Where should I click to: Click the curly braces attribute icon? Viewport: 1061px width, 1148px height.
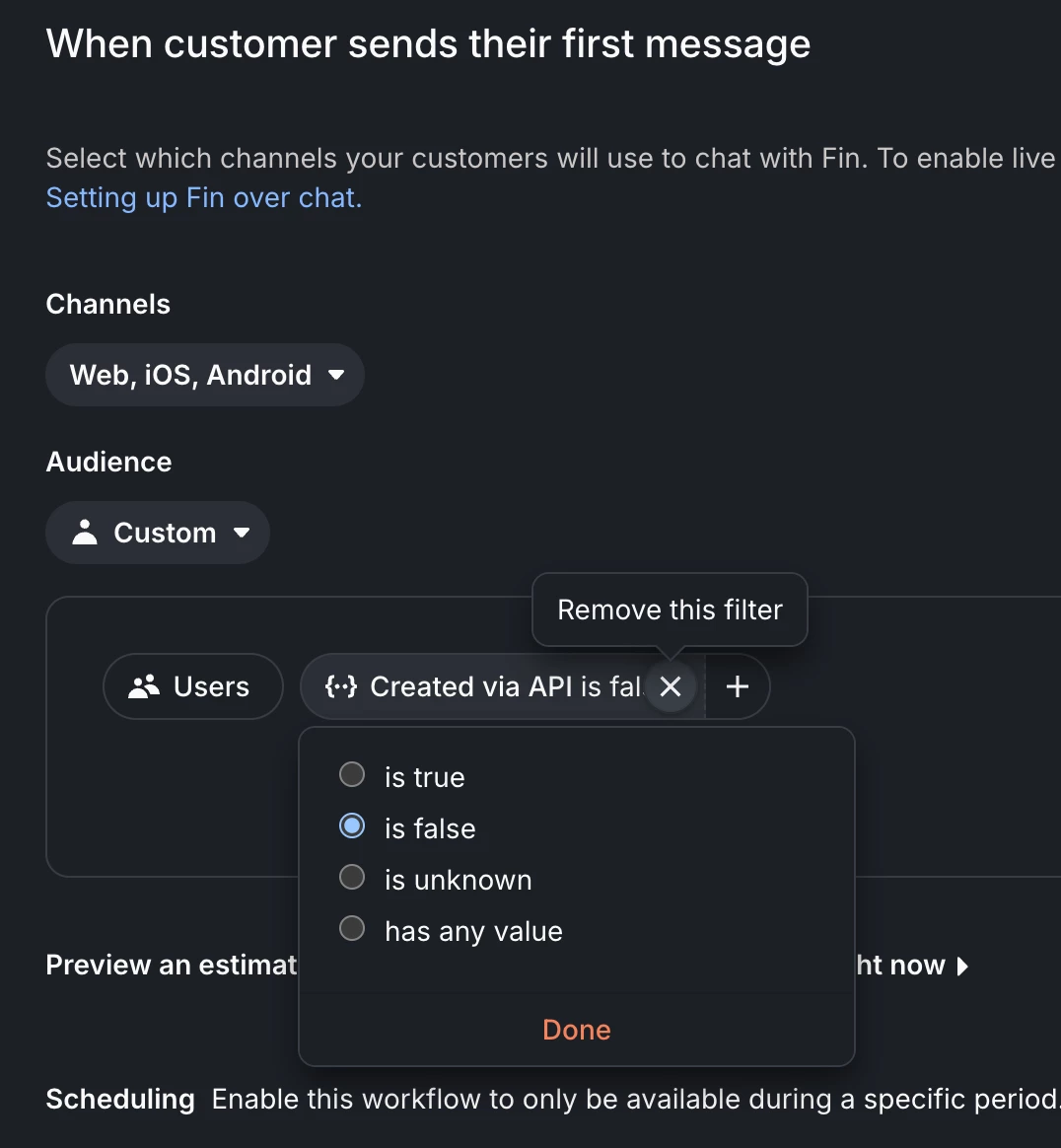341,686
